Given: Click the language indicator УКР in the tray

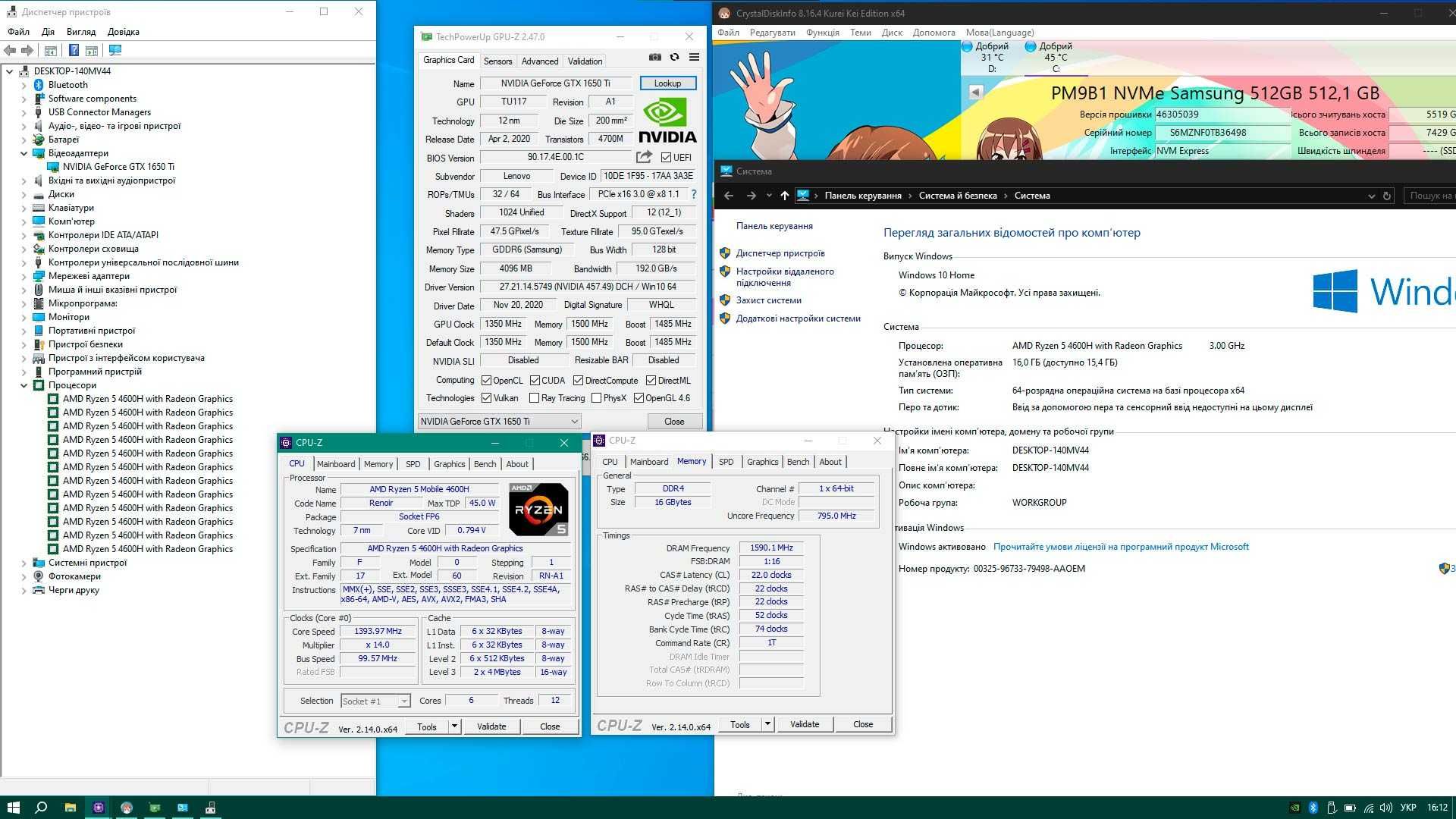Looking at the screenshot, I should (1408, 808).
